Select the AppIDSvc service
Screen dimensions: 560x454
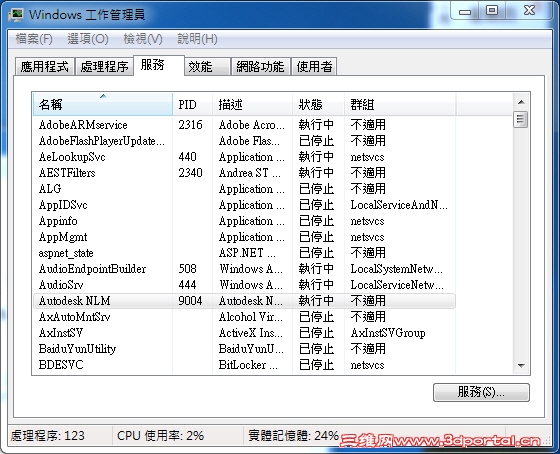tap(244, 205)
